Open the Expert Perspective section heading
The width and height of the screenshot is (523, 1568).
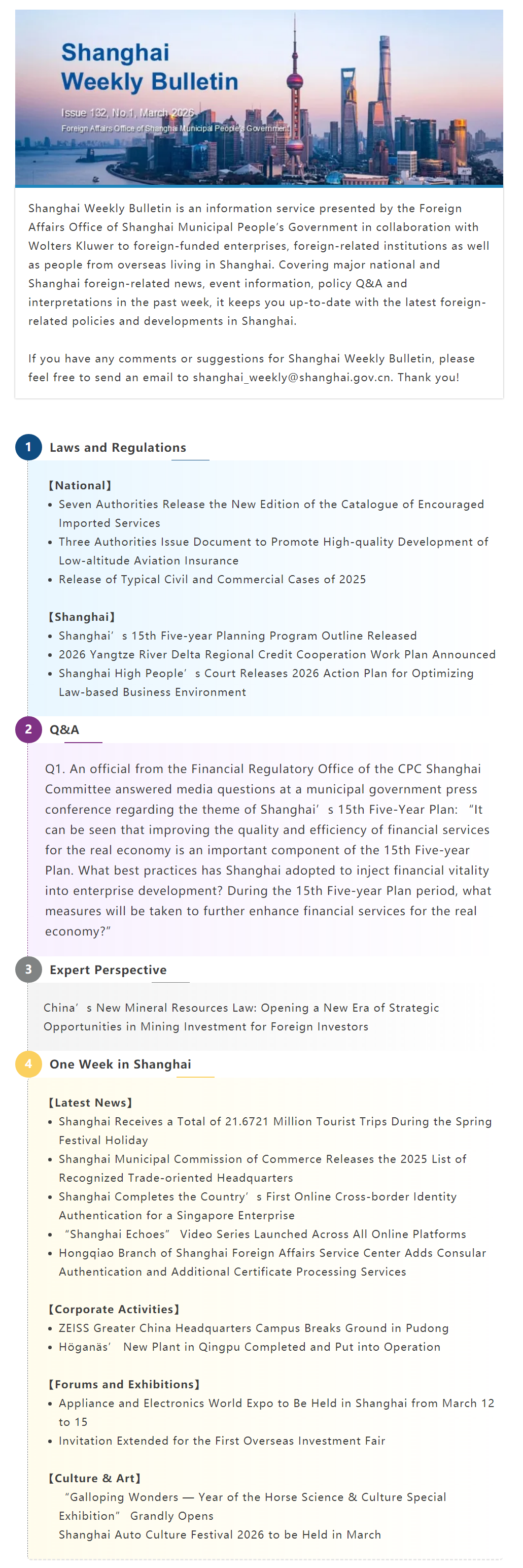click(108, 970)
